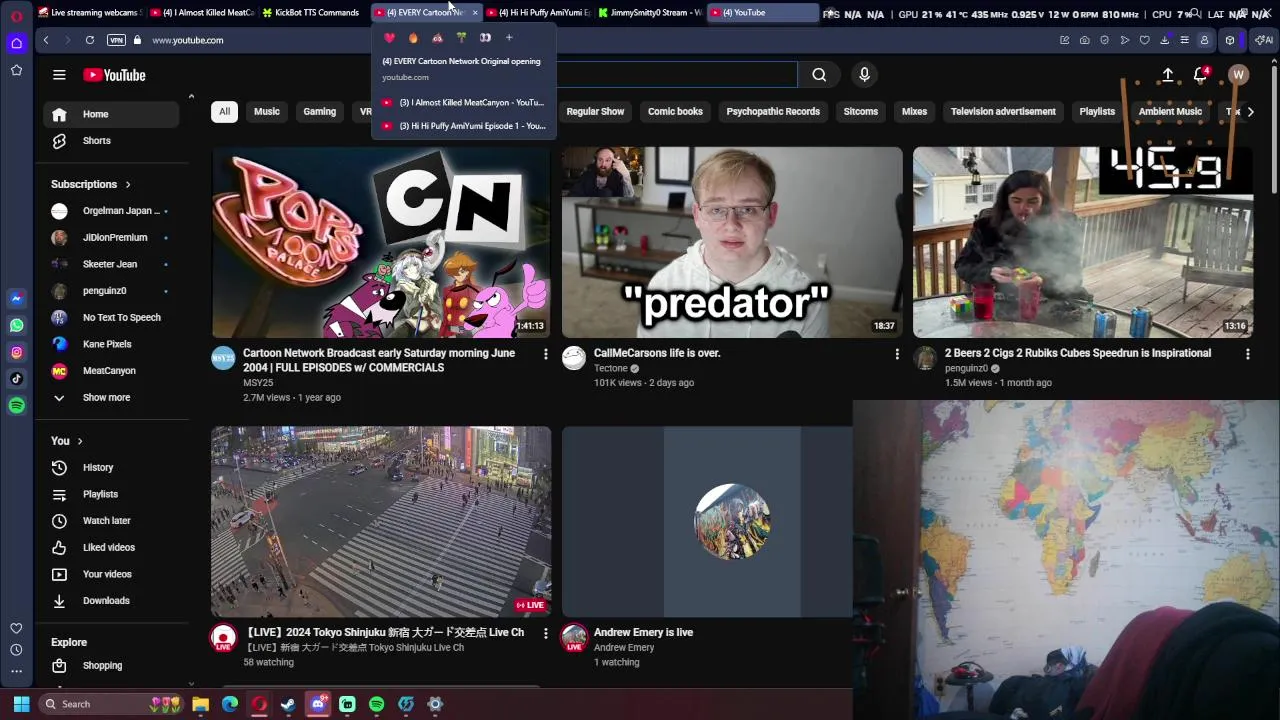Open the W account avatar menu

coord(1238,75)
